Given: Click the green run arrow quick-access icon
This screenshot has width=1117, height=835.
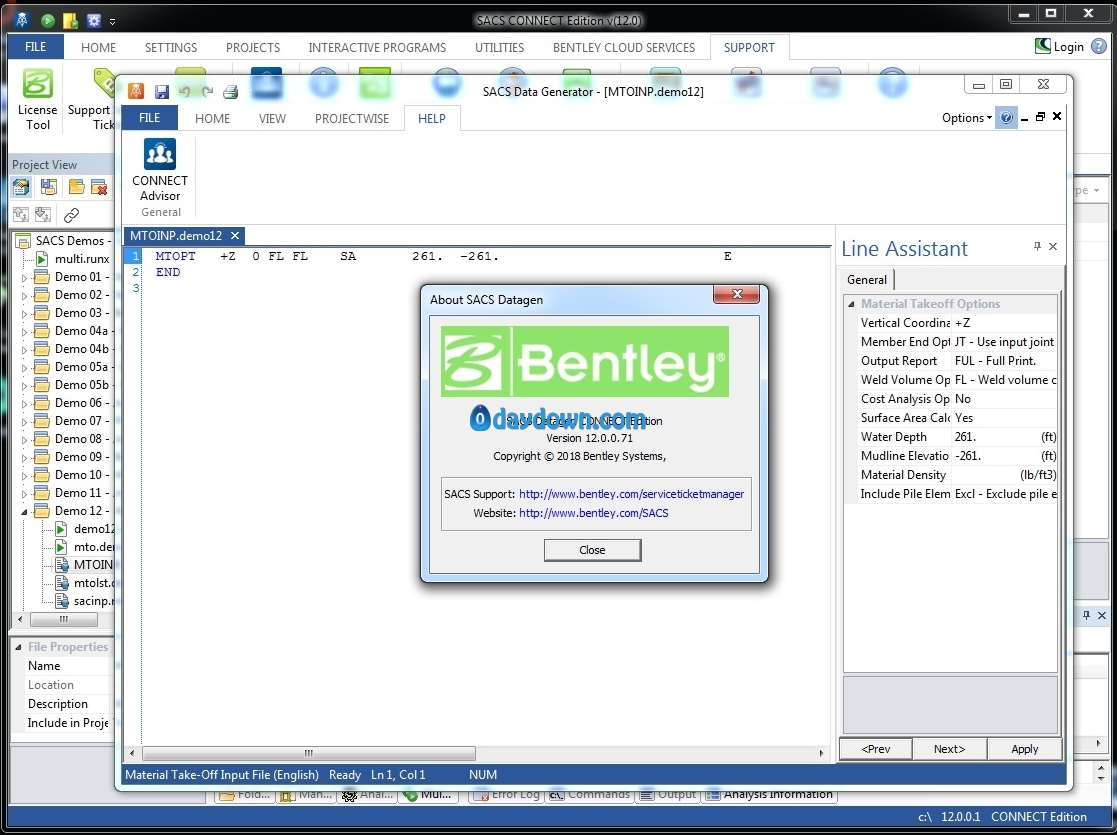Looking at the screenshot, I should click(48, 21).
